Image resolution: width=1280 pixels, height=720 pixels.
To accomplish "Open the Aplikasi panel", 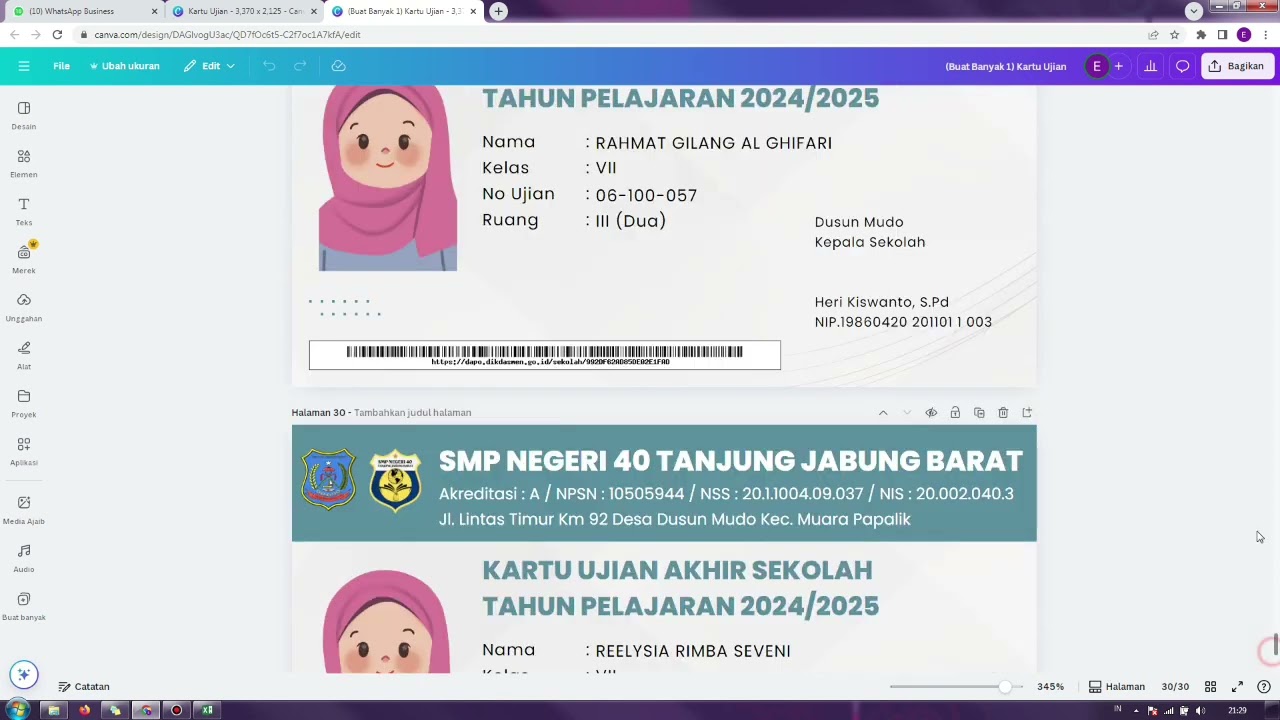I will point(24,452).
